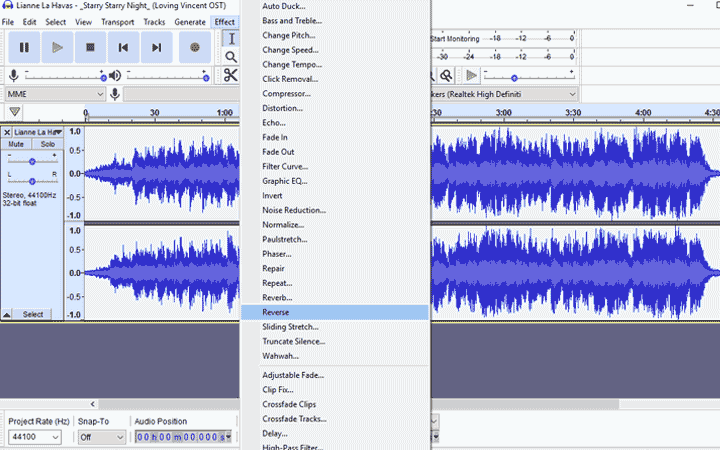Screen dimensions: 720x450
Task: Click the Cut scissors icon
Action: (230, 75)
